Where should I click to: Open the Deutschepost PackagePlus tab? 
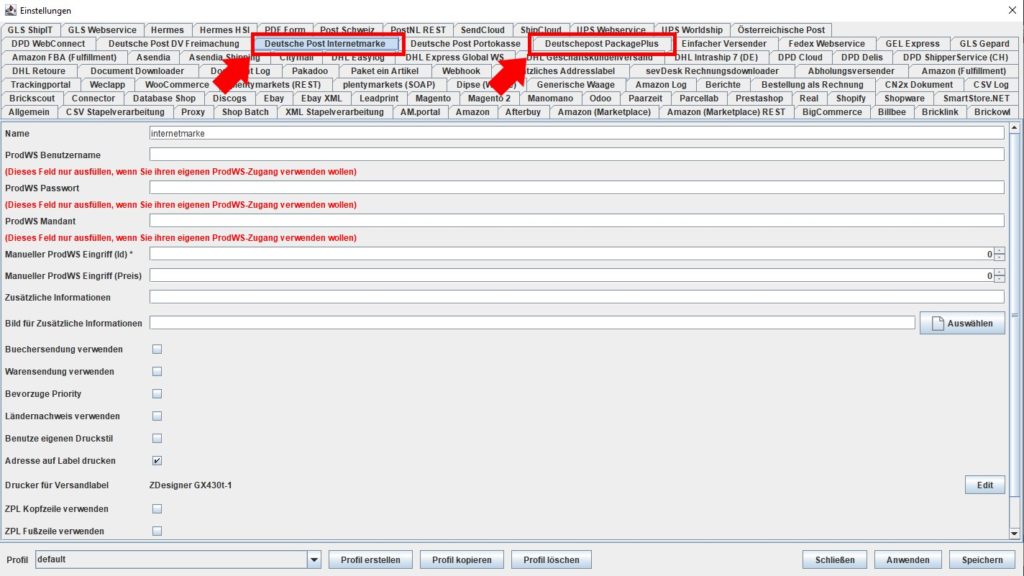tap(601, 44)
